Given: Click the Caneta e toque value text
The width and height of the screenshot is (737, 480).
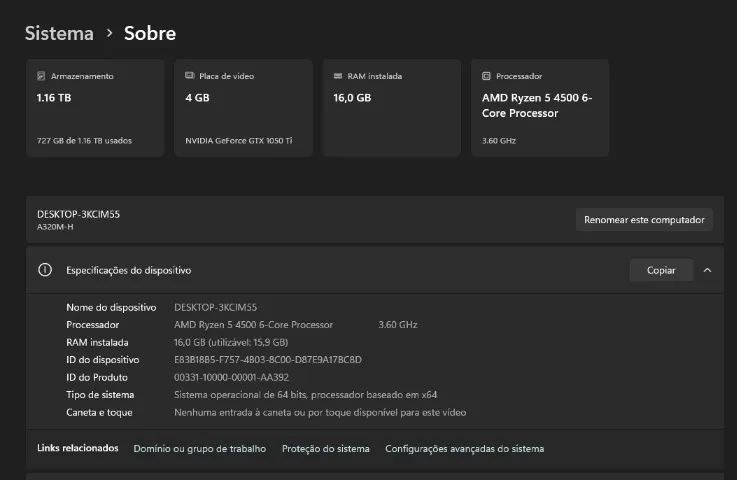Looking at the screenshot, I should (x=320, y=412).
